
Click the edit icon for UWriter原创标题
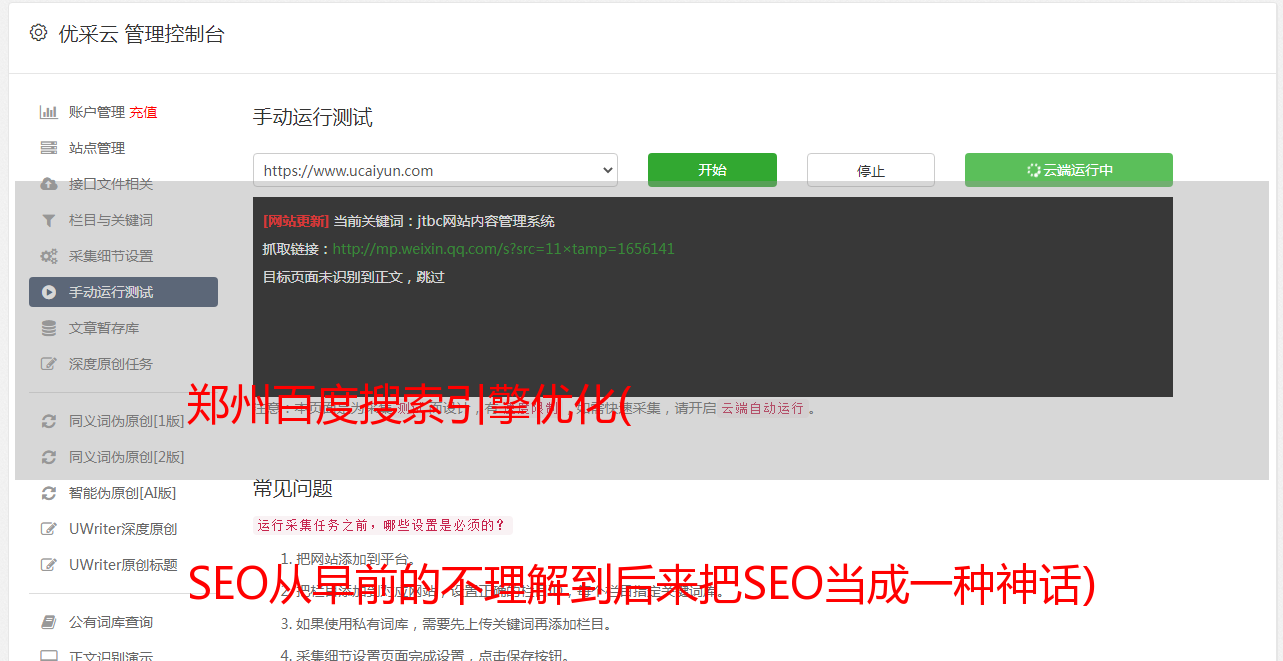[48, 565]
